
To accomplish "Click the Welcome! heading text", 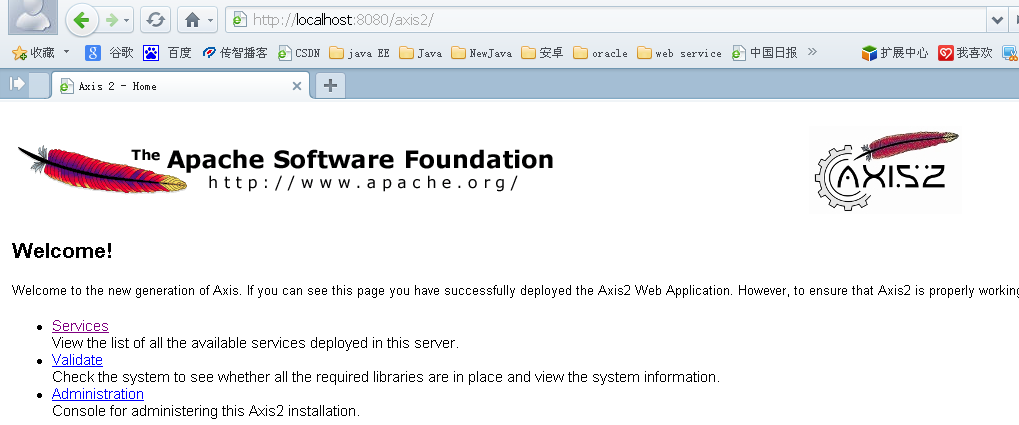I will coord(62,251).
